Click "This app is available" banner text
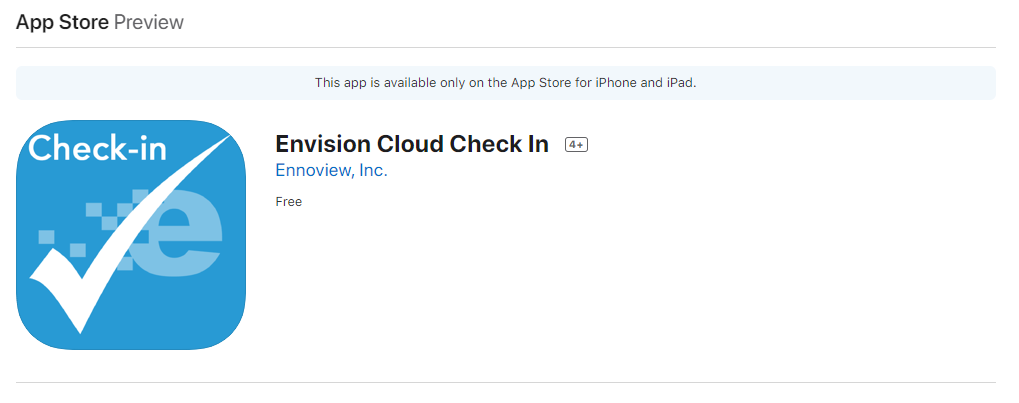The image size is (1019, 403). click(x=370, y=83)
